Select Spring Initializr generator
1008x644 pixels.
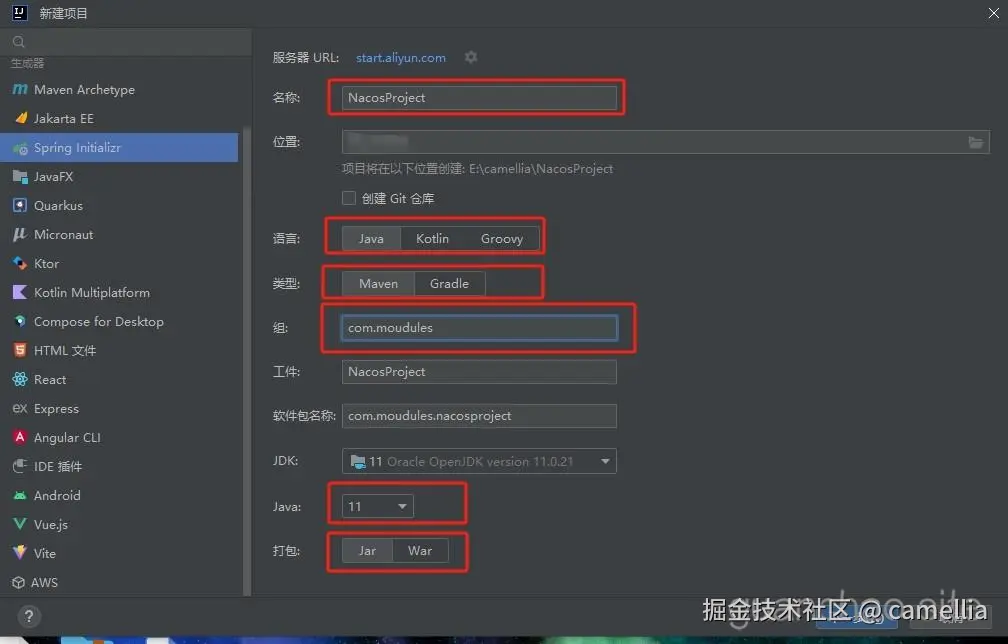pos(120,148)
